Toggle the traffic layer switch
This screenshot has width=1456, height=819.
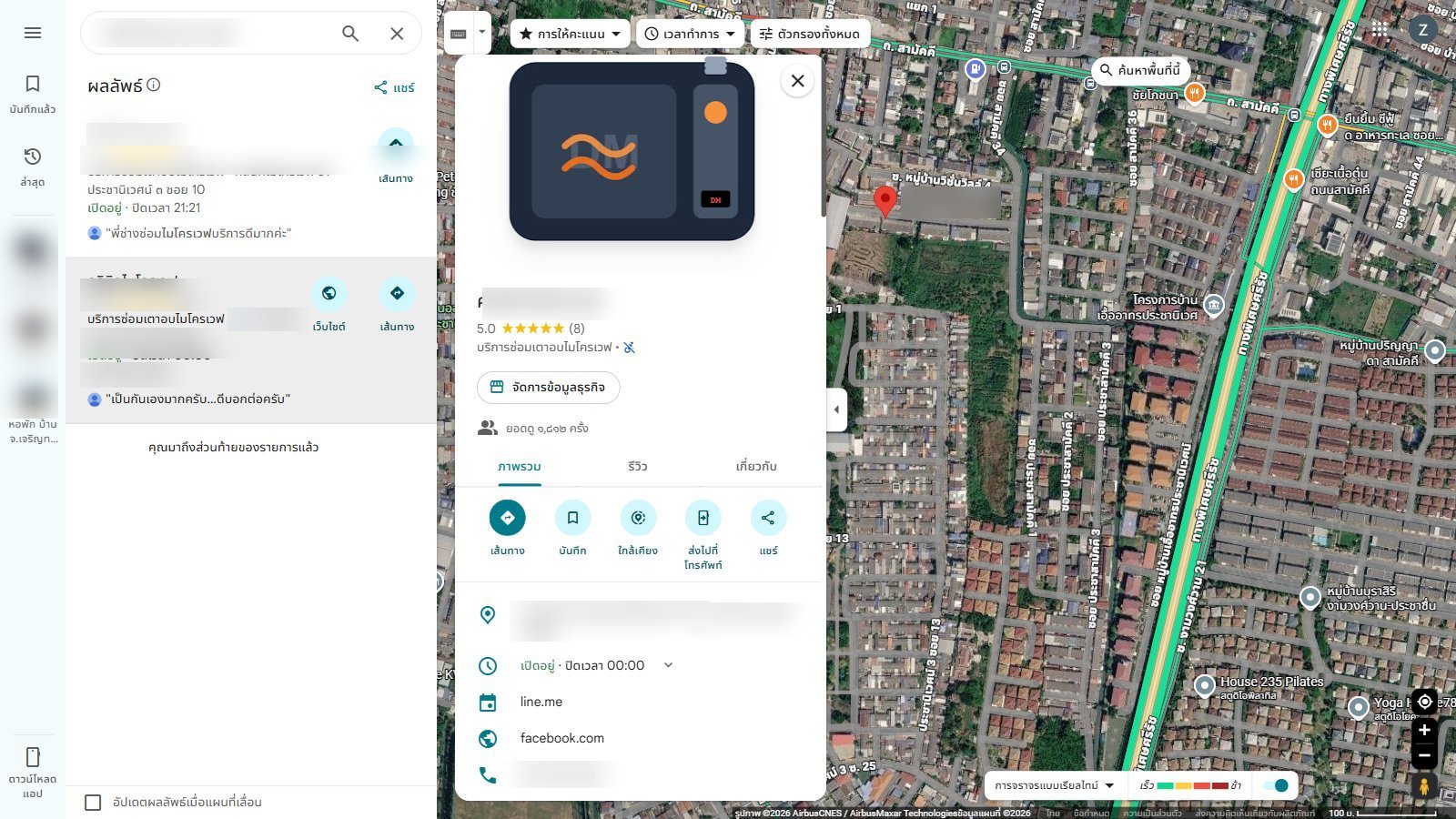pyautogui.click(x=1277, y=785)
